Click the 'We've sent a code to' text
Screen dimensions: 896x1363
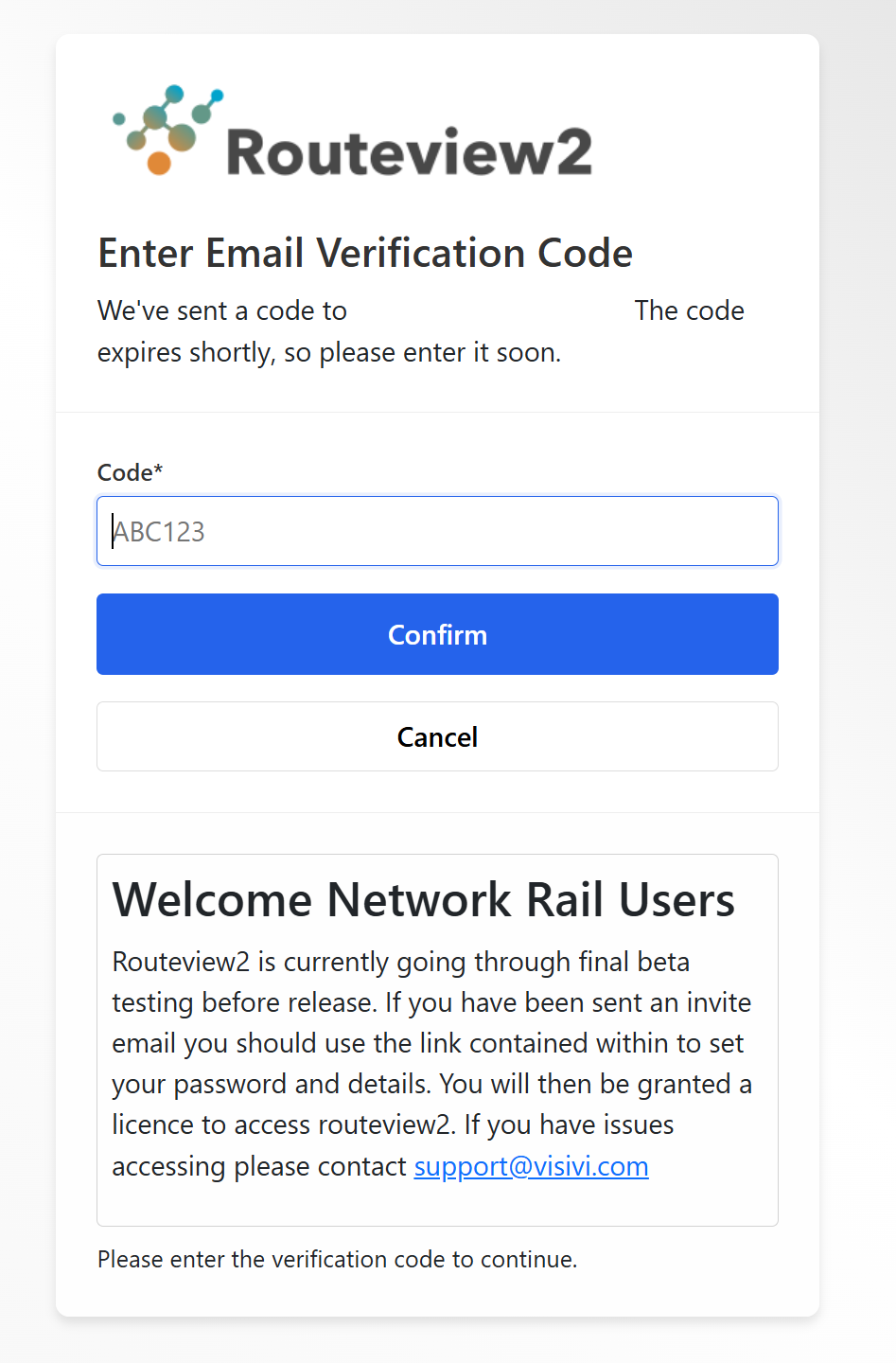tap(222, 311)
